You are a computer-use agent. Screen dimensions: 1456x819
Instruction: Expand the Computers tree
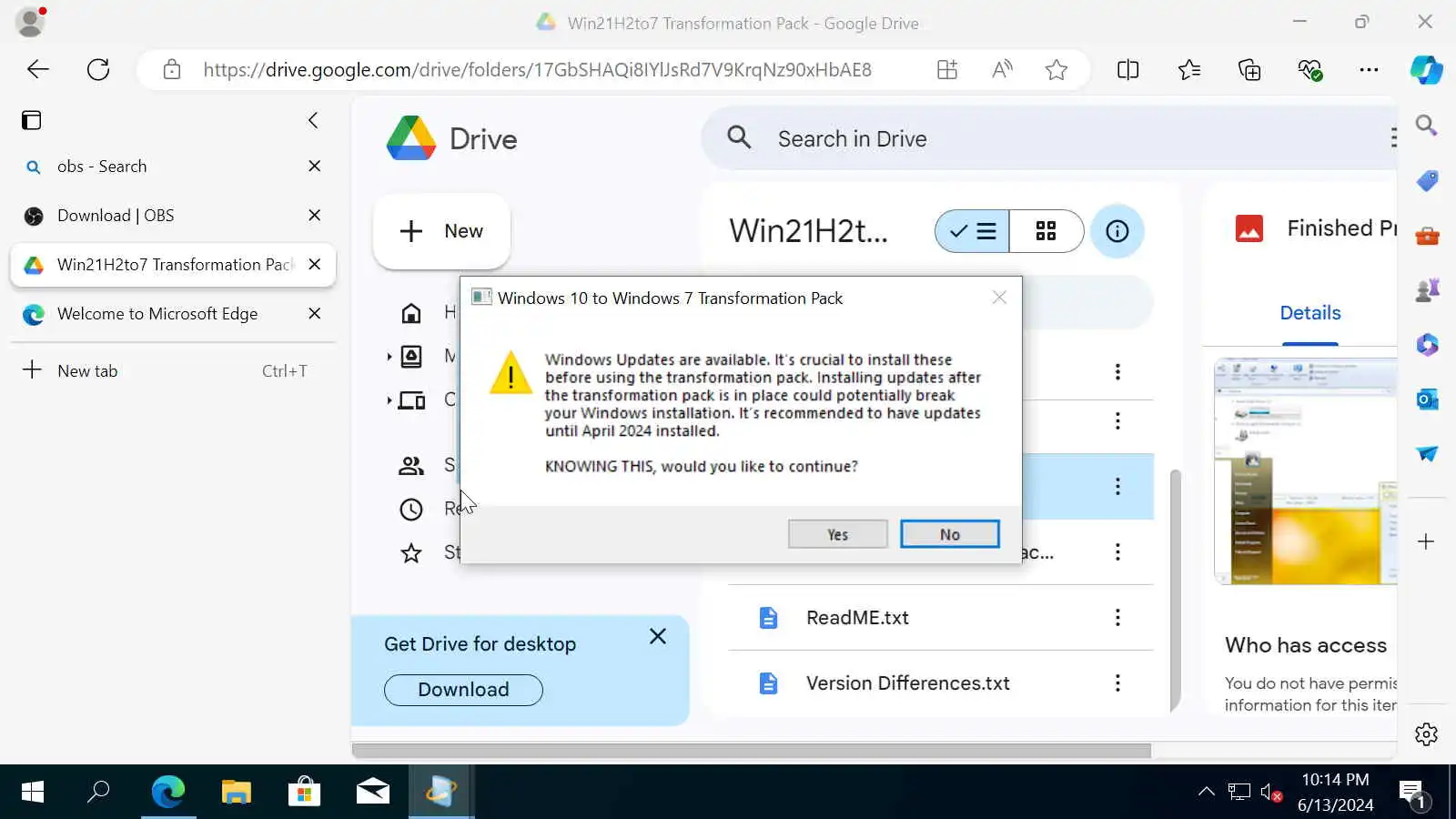pyautogui.click(x=389, y=400)
